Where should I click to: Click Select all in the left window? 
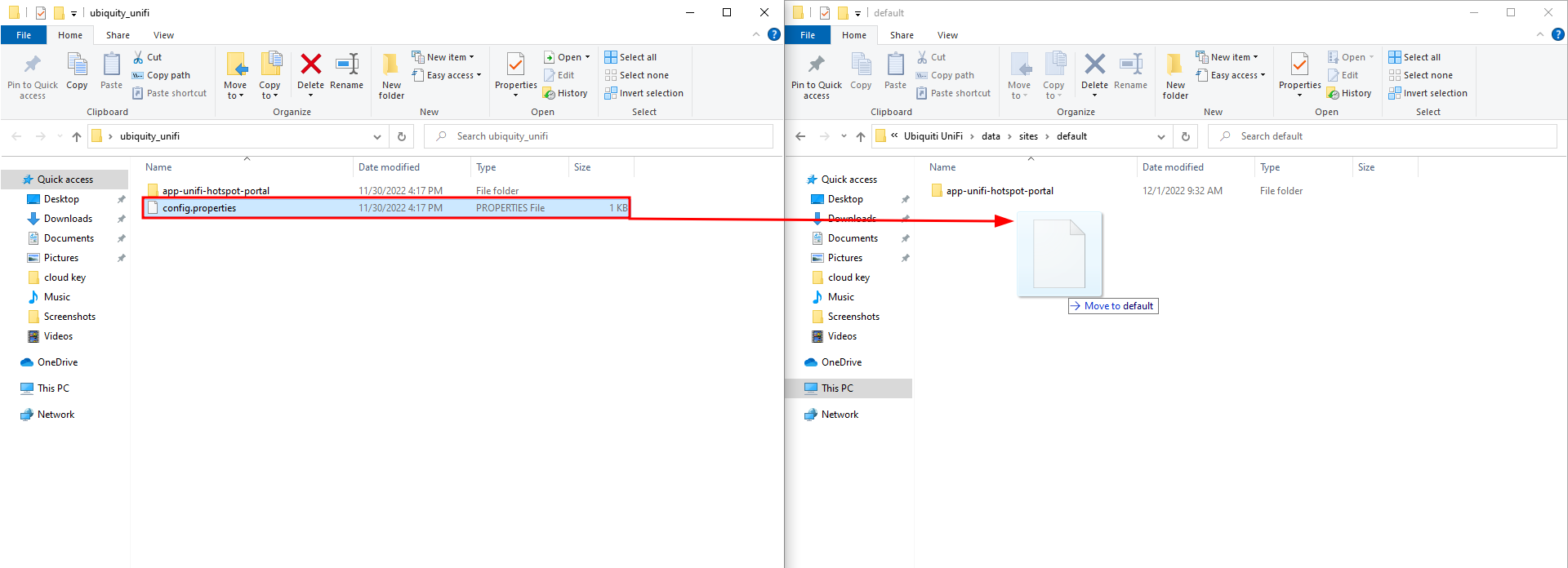click(637, 57)
